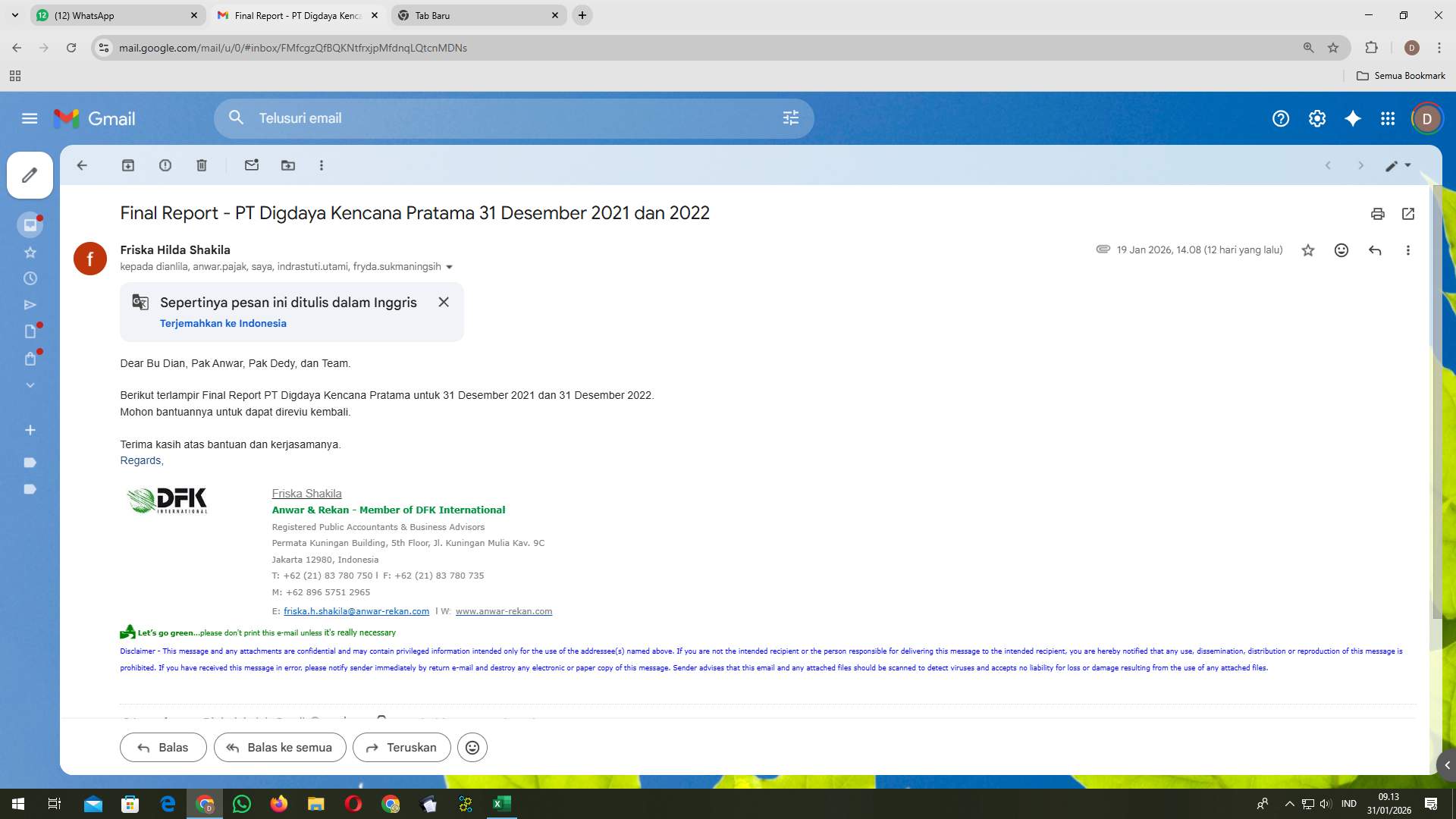This screenshot has width=1456, height=819.
Task: Expand Selengkapnya chevron in the sidebar
Action: 30,385
